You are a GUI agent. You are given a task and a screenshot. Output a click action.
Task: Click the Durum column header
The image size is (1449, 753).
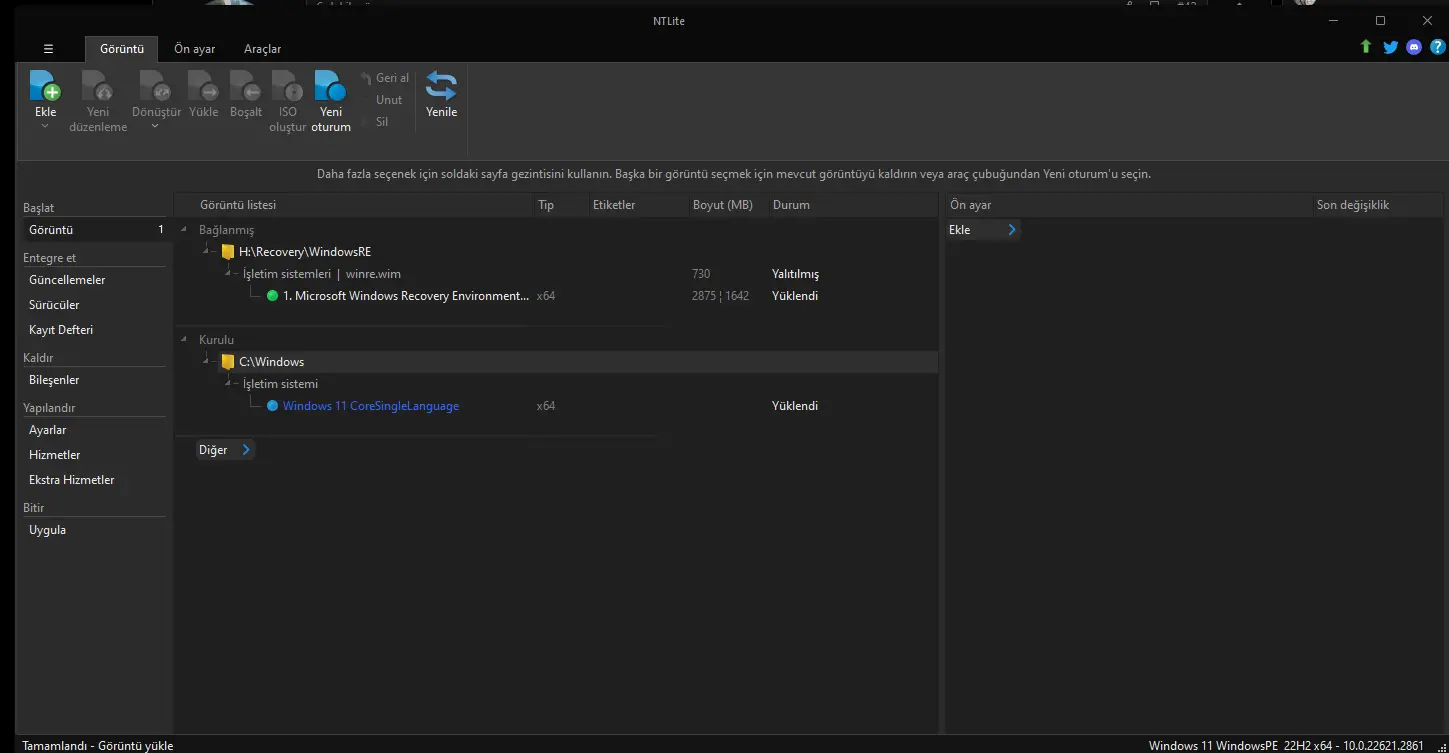coord(791,205)
